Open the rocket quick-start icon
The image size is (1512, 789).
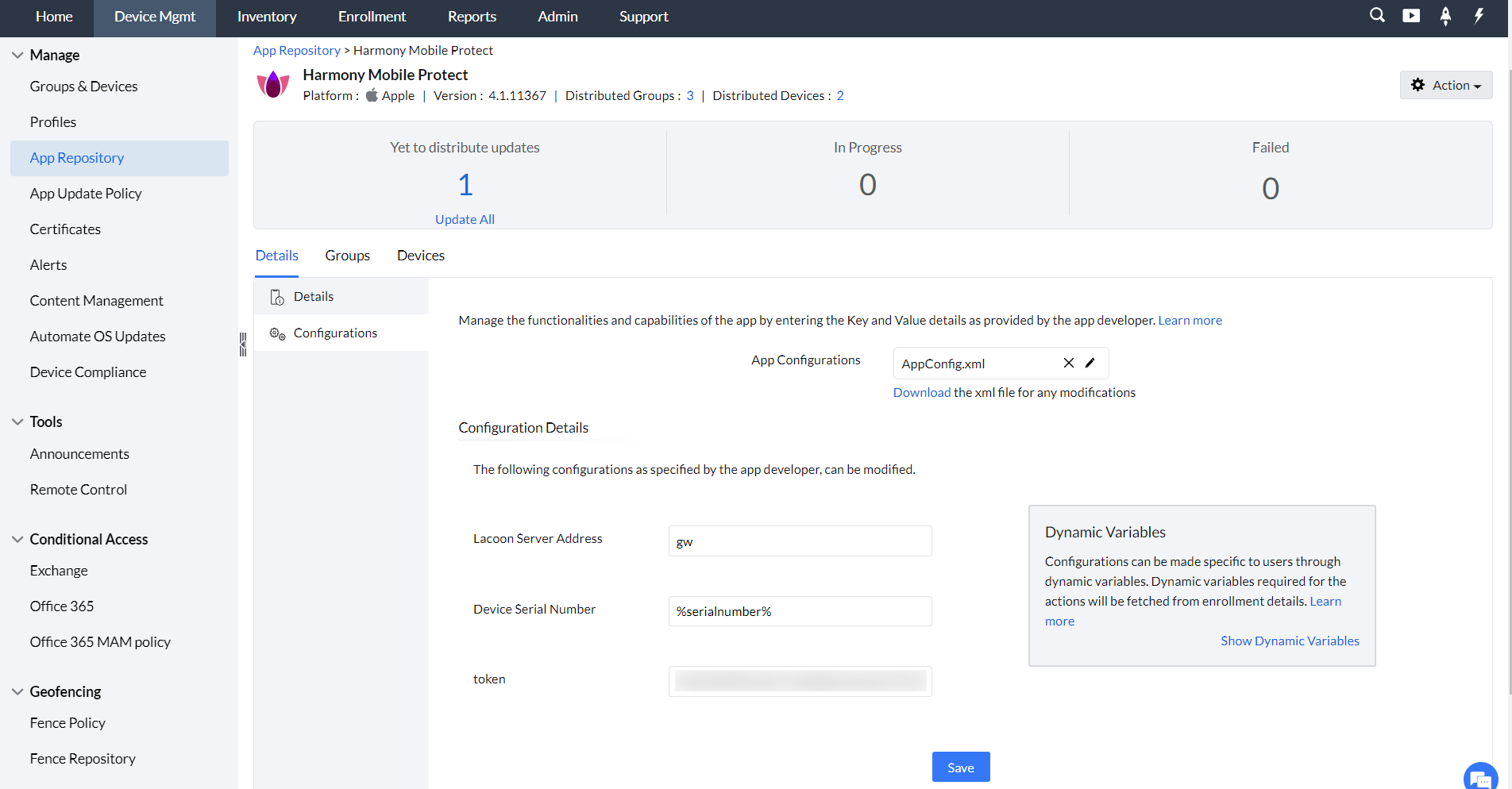pos(1445,16)
